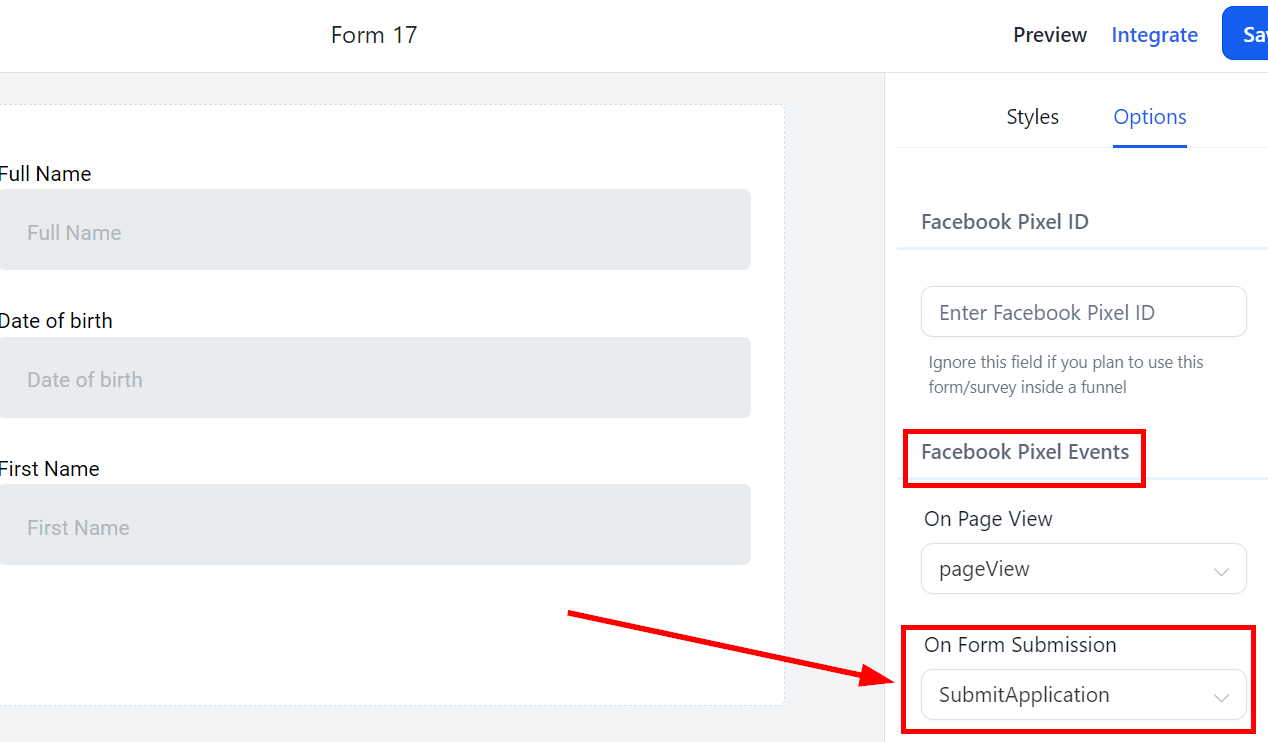Switch to the Styles tab
The image size is (1268, 742).
point(1032,117)
